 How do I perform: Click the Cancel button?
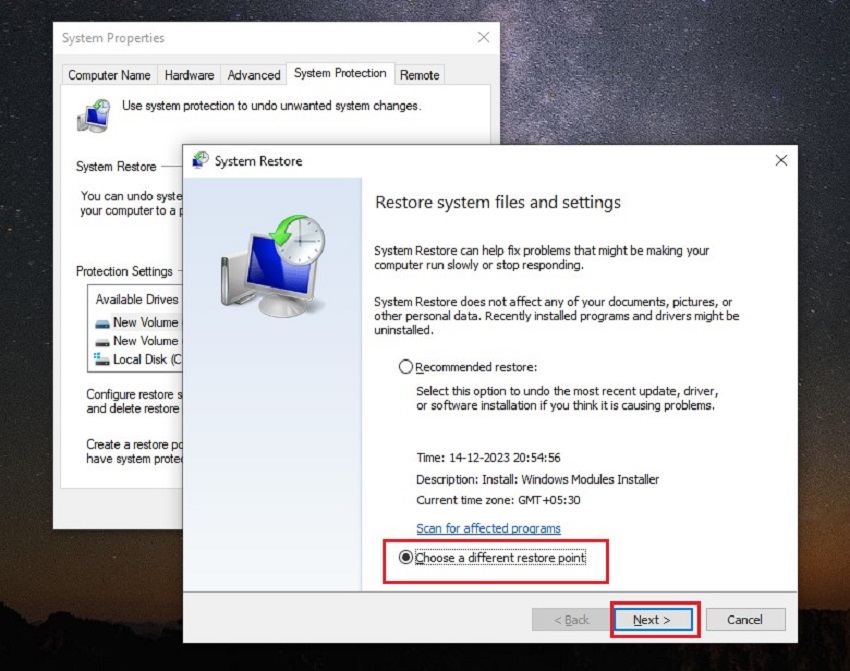click(745, 619)
